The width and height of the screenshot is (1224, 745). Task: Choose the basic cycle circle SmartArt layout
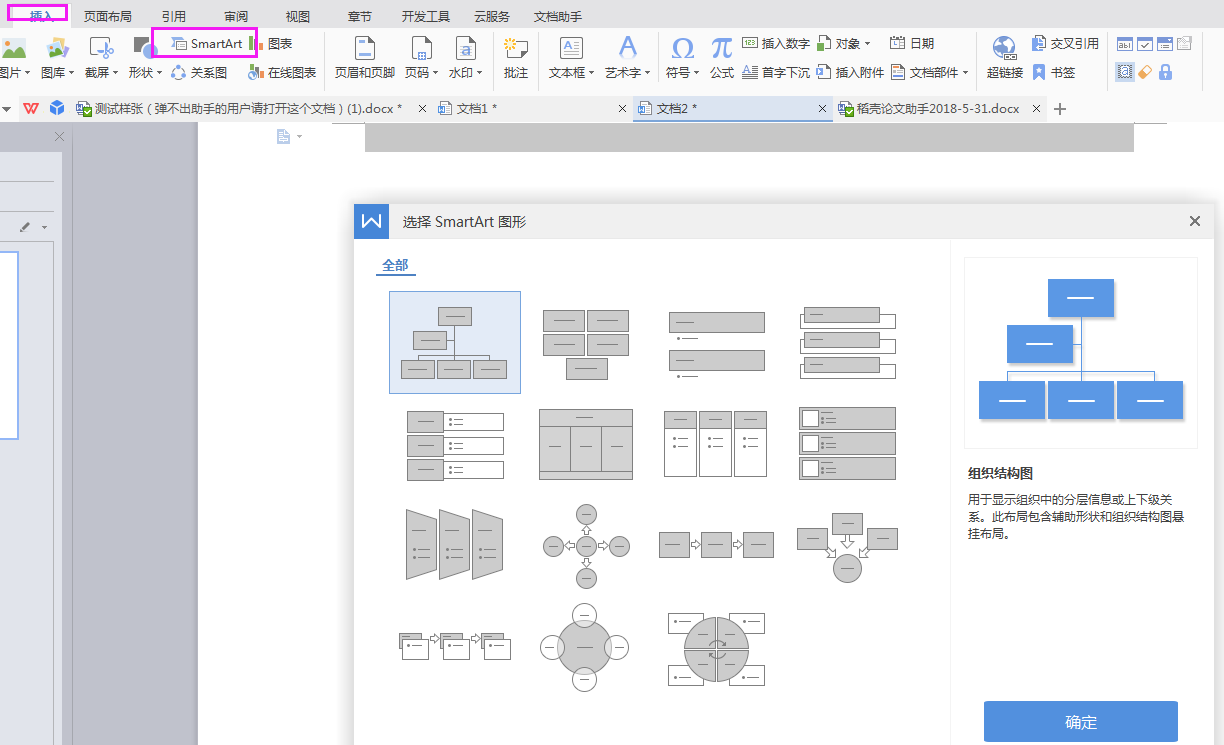(585, 647)
